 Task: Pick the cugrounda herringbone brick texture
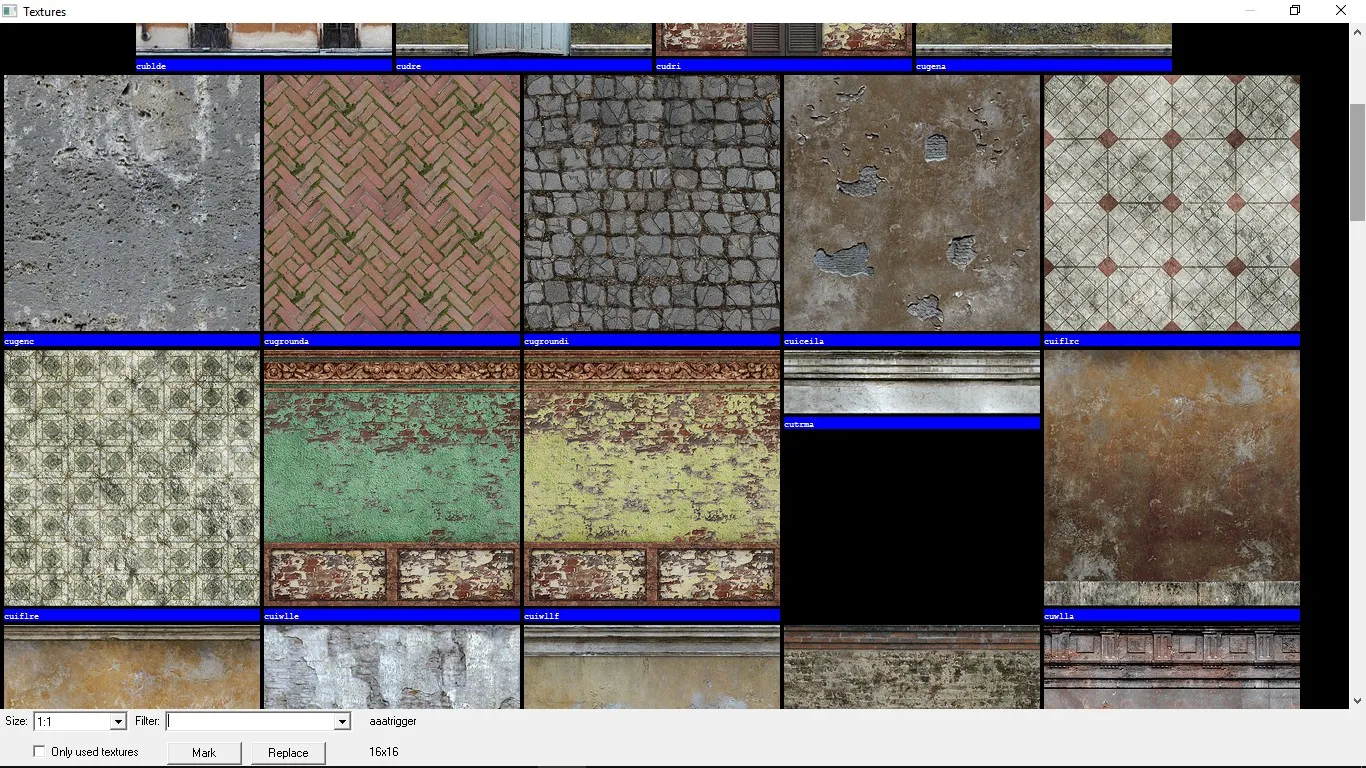tap(392, 203)
